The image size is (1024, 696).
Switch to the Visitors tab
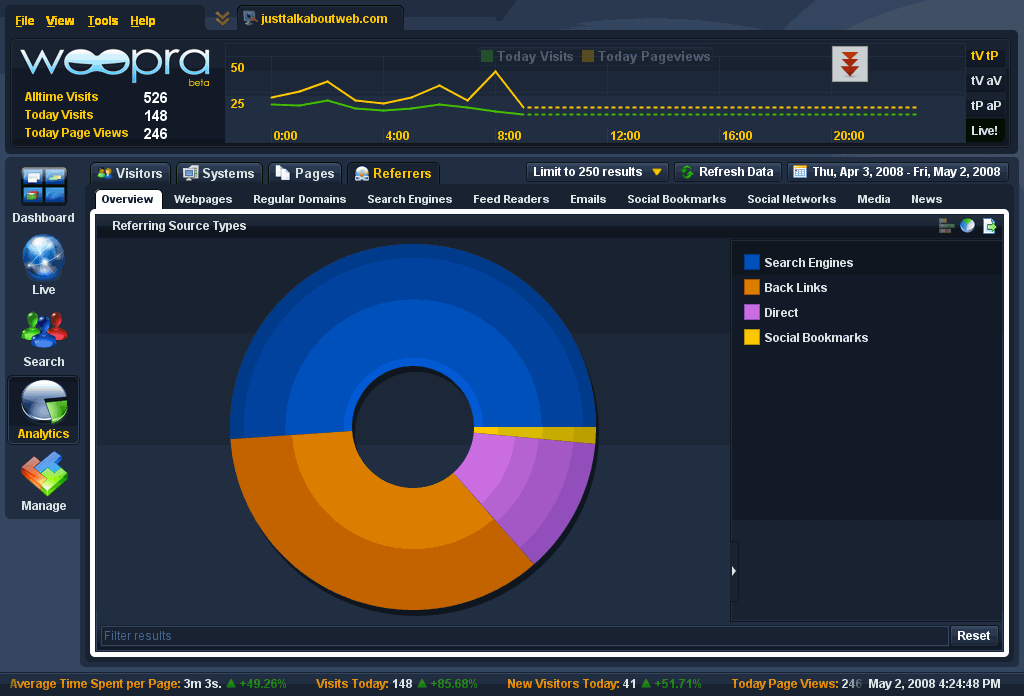130,173
